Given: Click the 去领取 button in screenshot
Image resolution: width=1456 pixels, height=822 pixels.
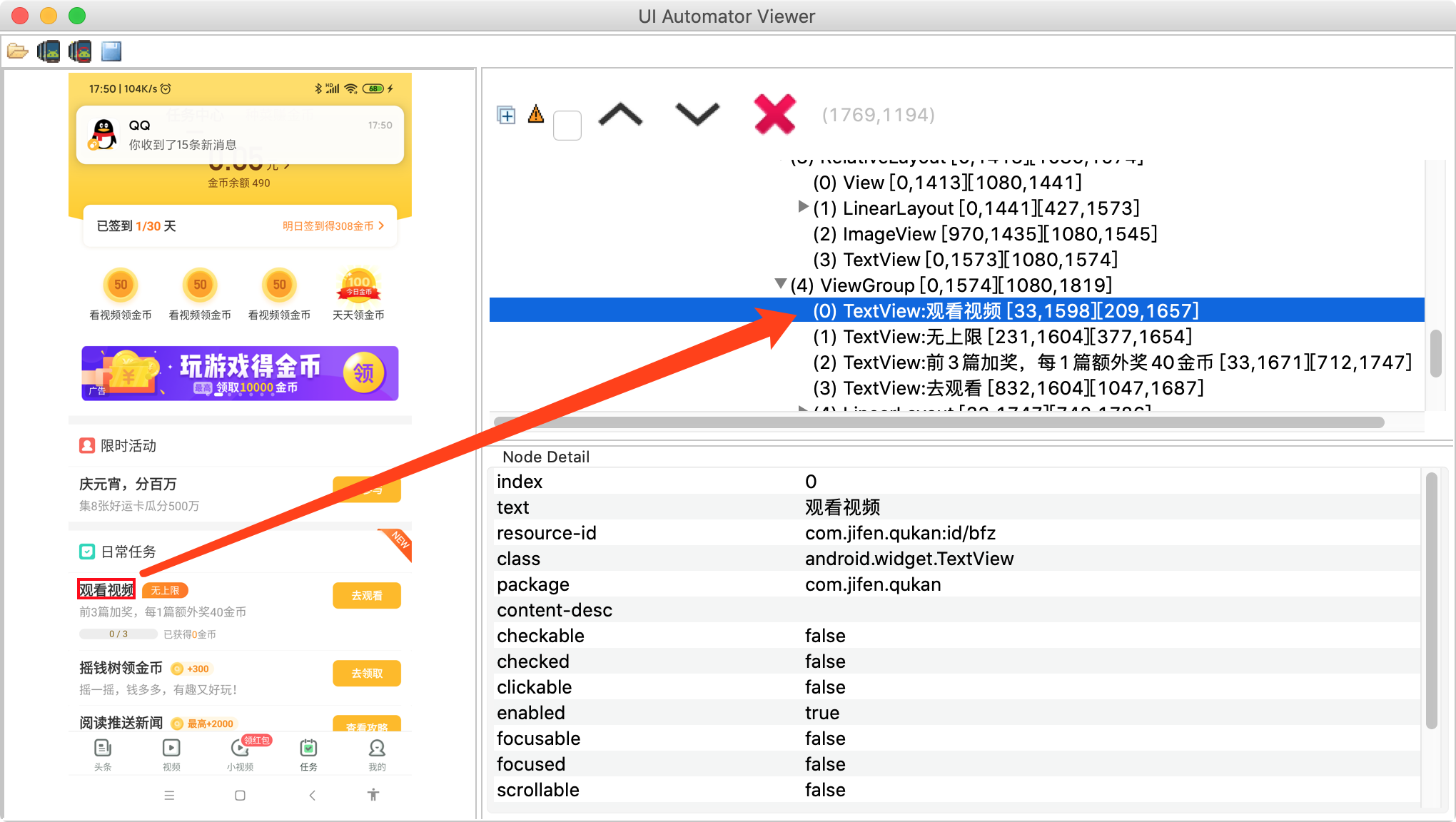Looking at the screenshot, I should pos(367,674).
